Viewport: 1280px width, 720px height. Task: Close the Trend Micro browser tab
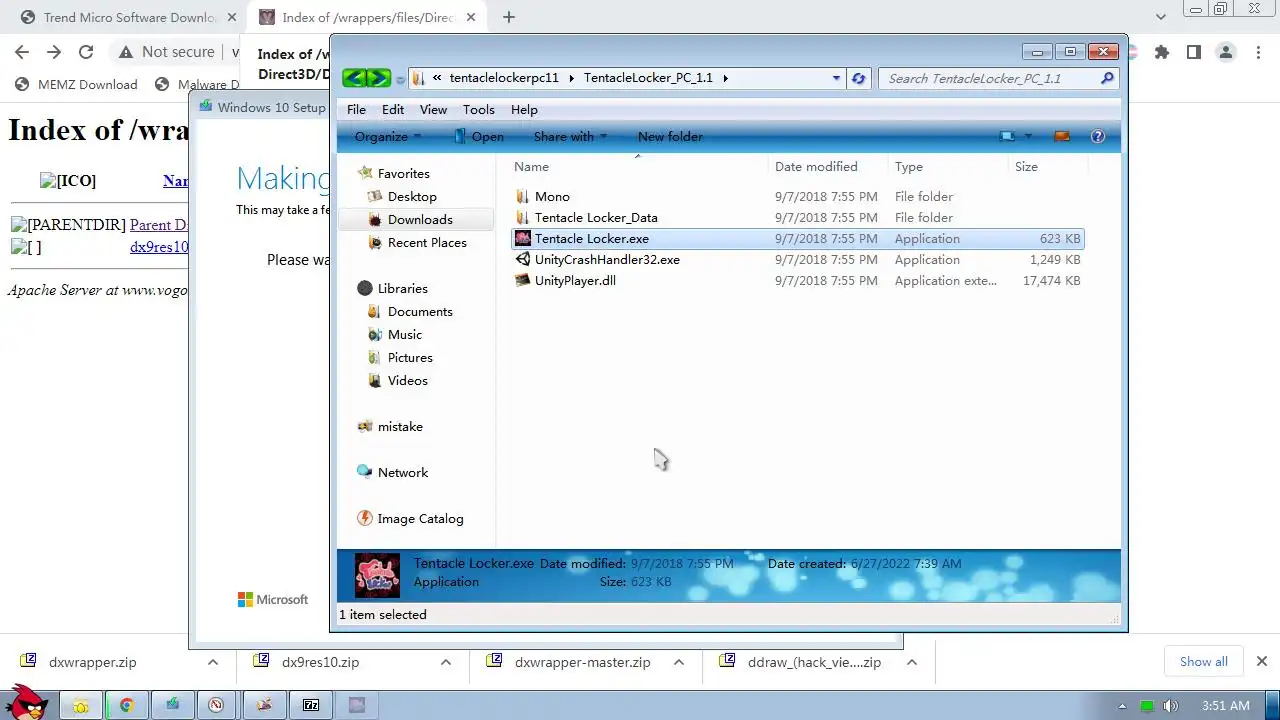coord(231,17)
